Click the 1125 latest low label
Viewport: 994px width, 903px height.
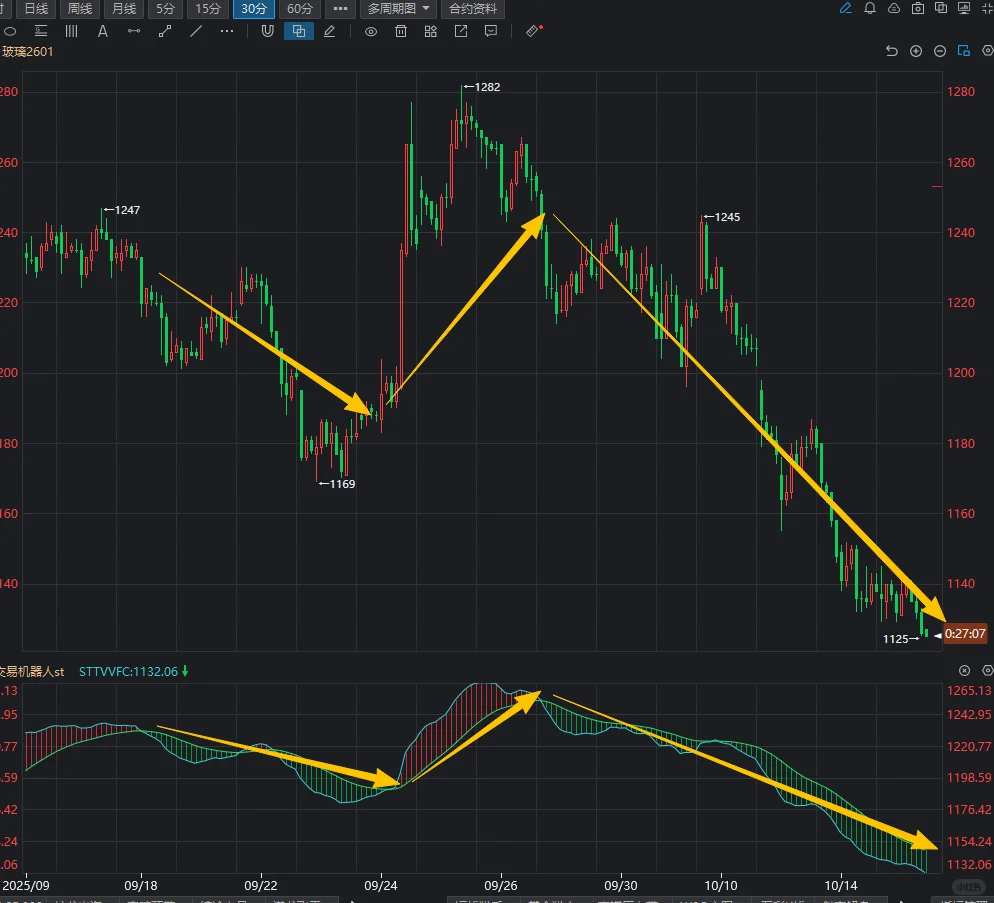(896, 639)
